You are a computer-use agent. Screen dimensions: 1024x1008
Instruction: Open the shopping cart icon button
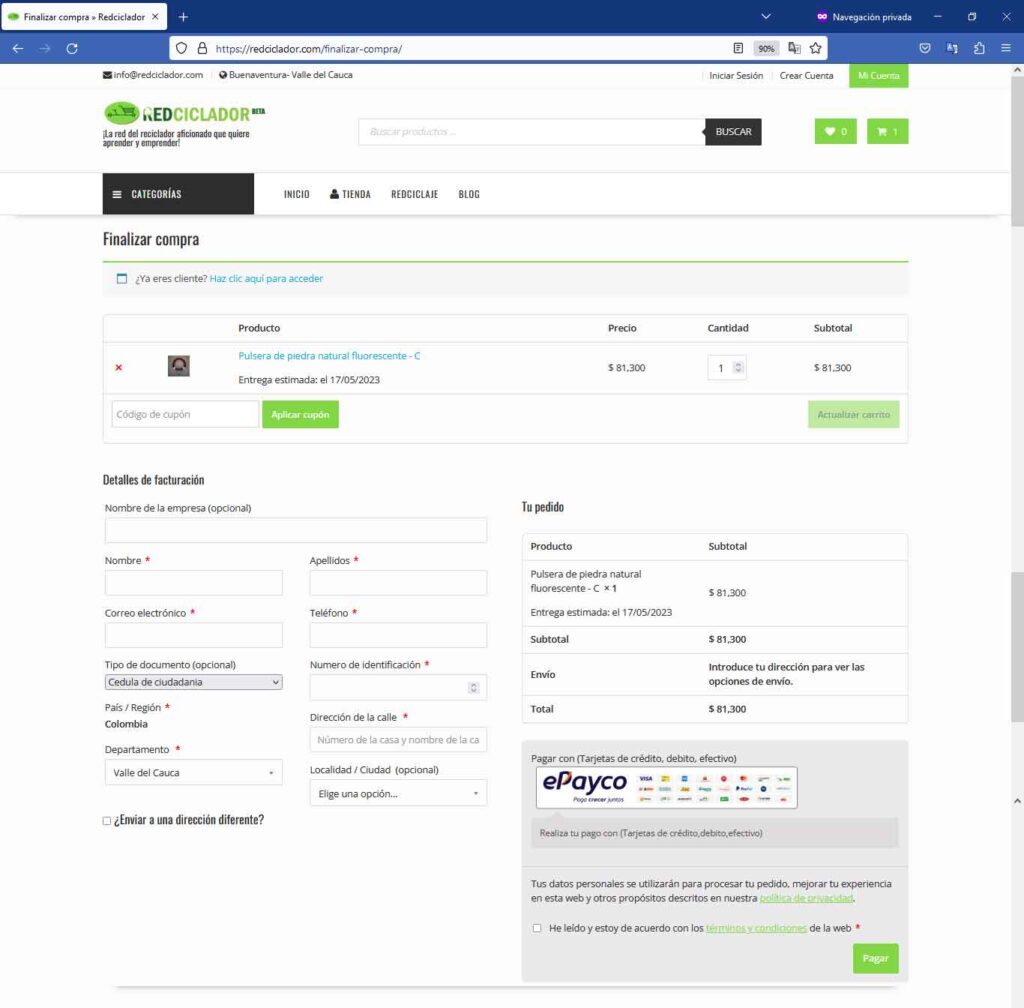click(x=887, y=132)
